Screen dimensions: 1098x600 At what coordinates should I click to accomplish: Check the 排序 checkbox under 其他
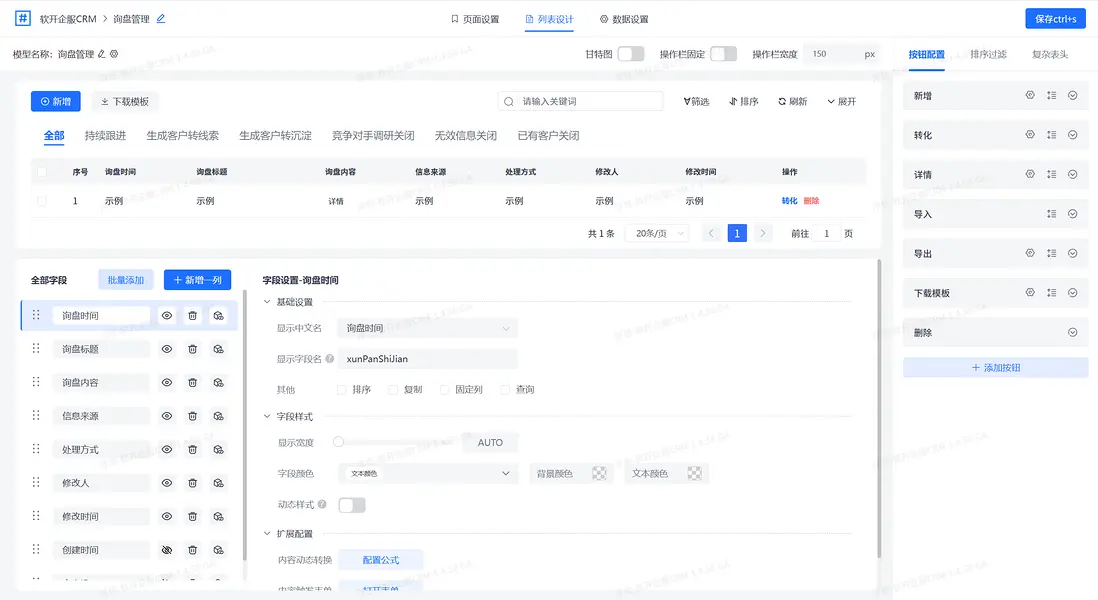(x=341, y=390)
